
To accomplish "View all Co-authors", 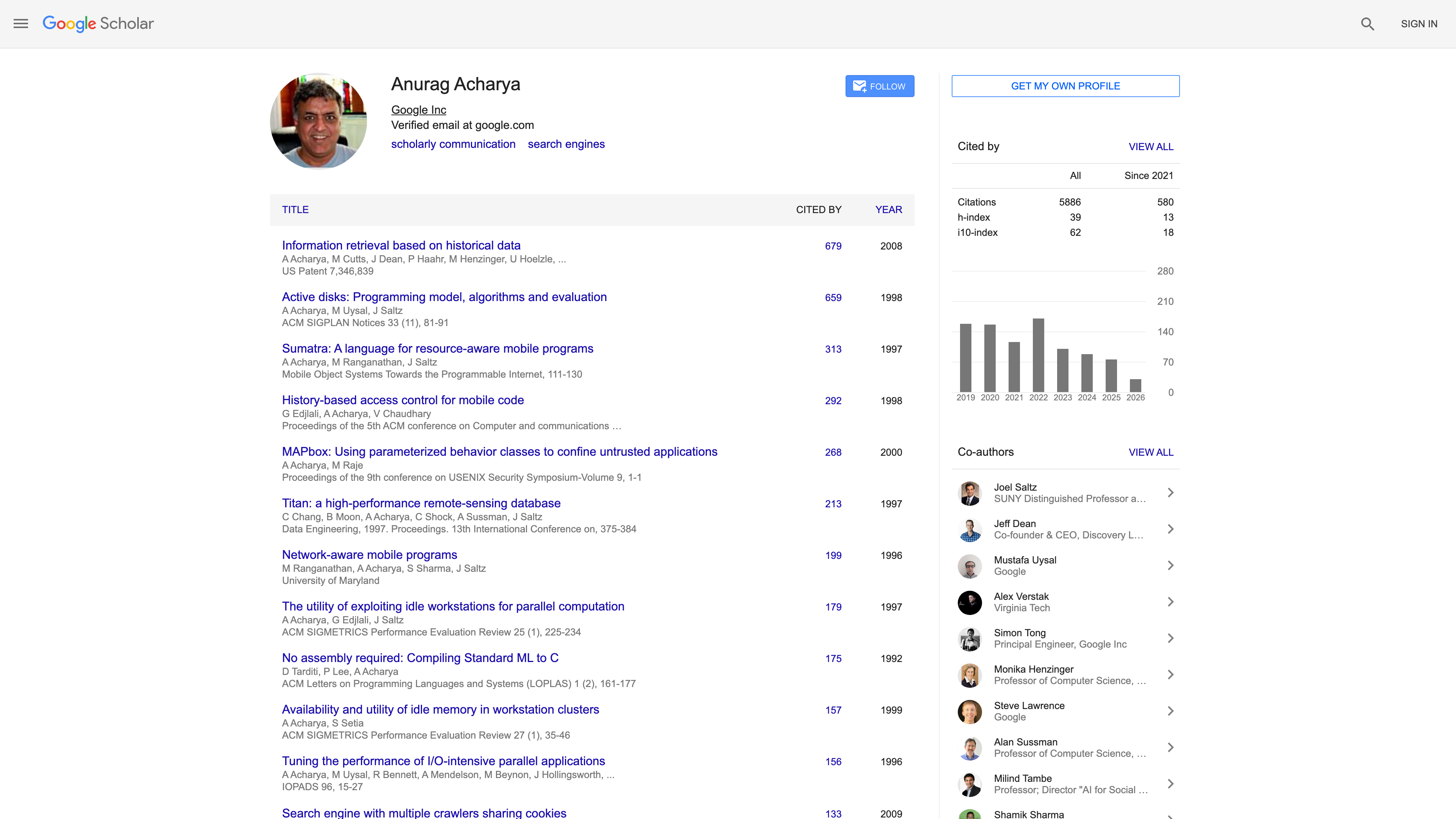I will pyautogui.click(x=1151, y=452).
